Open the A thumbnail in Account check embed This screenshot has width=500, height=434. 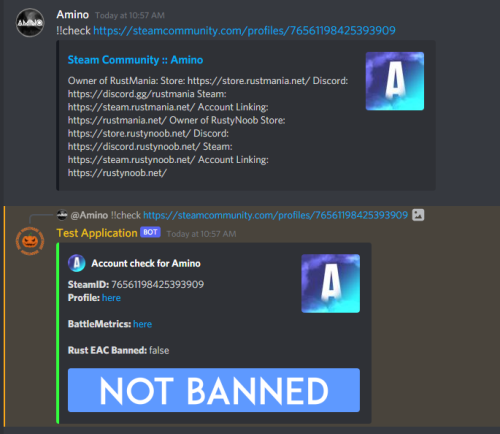coord(330,283)
